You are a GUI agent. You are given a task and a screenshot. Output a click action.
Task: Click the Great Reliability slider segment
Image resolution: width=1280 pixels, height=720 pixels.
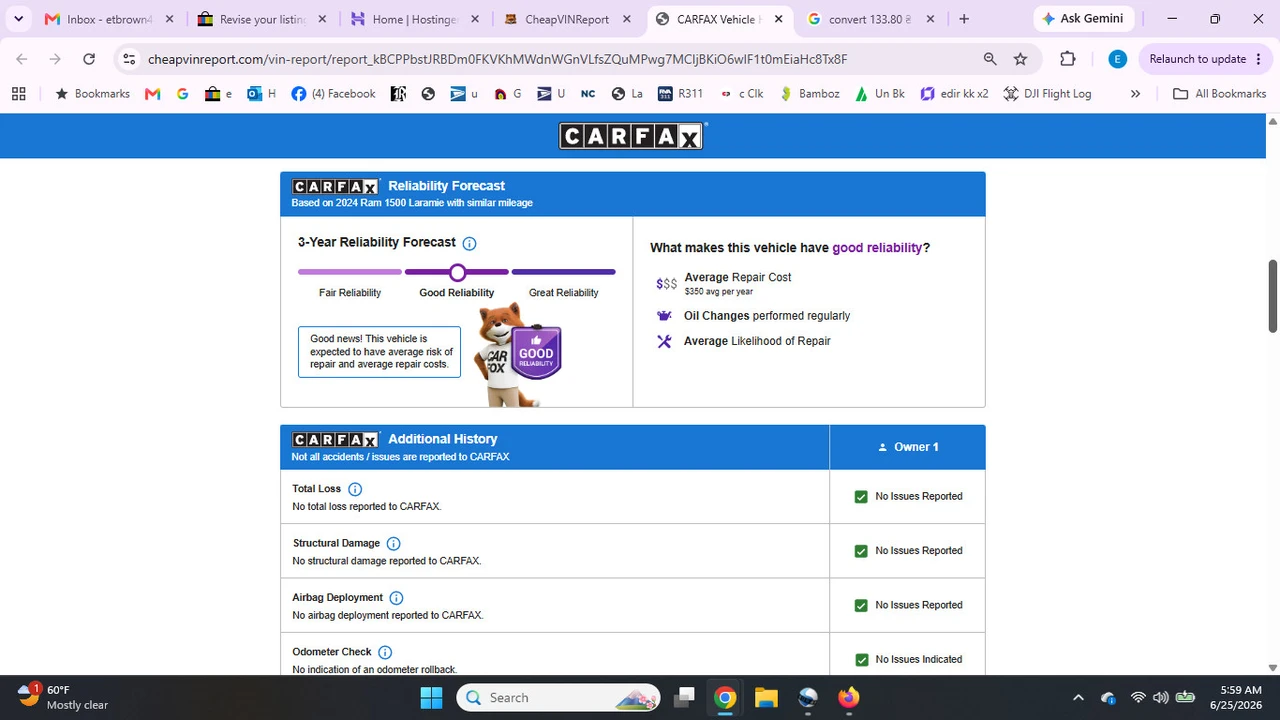[564, 272]
